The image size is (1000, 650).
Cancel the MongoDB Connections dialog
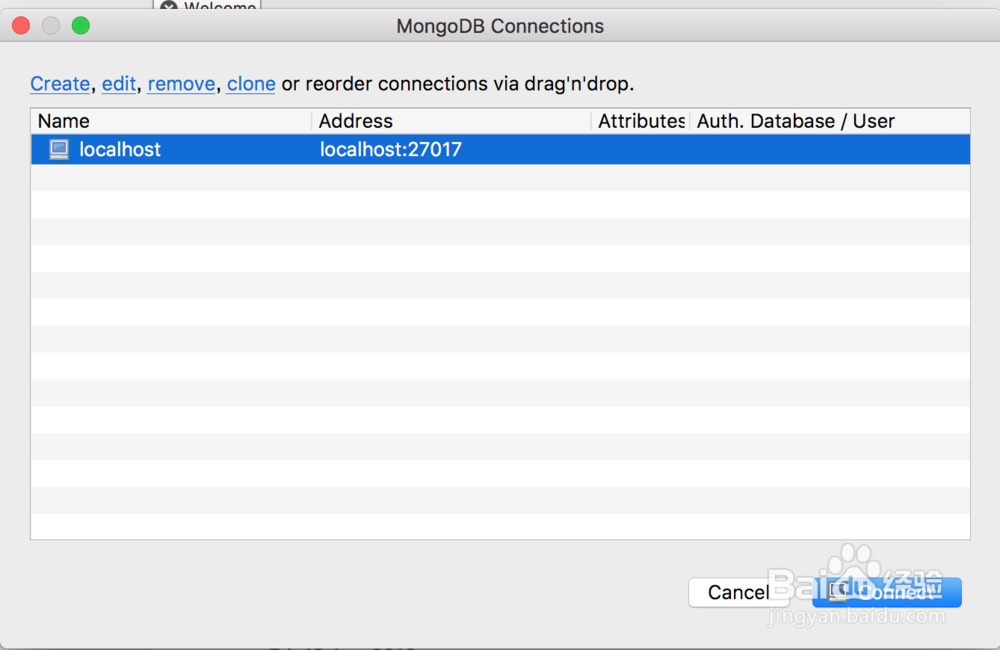click(x=738, y=592)
